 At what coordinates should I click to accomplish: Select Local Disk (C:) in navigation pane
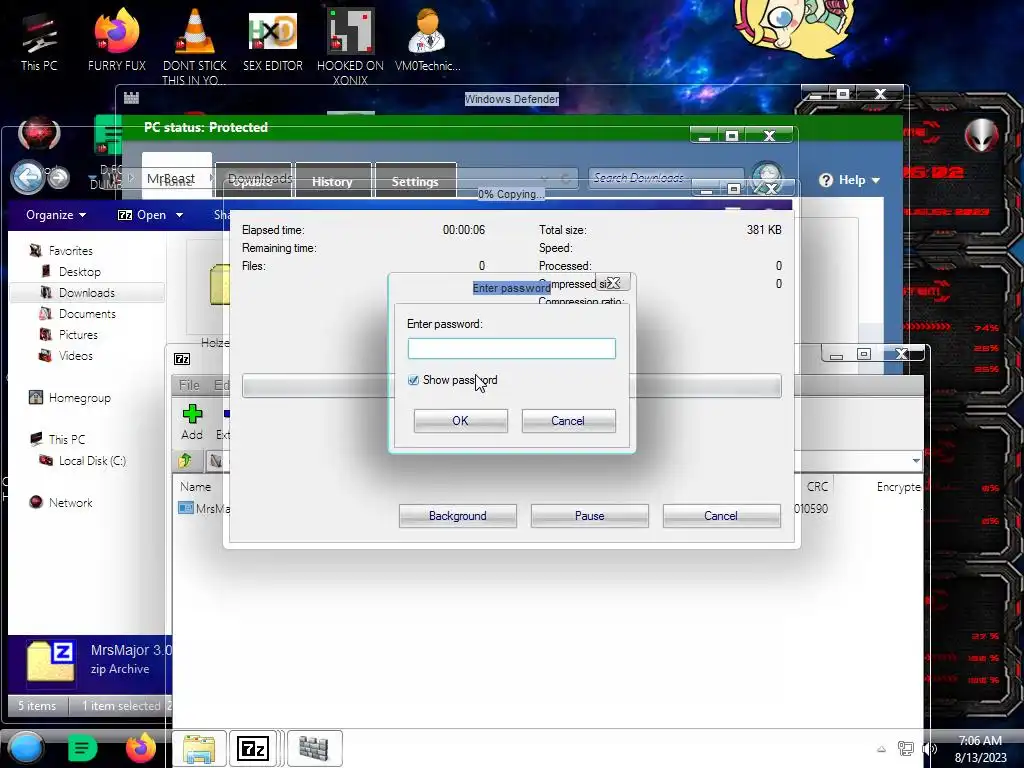[x=92, y=460]
